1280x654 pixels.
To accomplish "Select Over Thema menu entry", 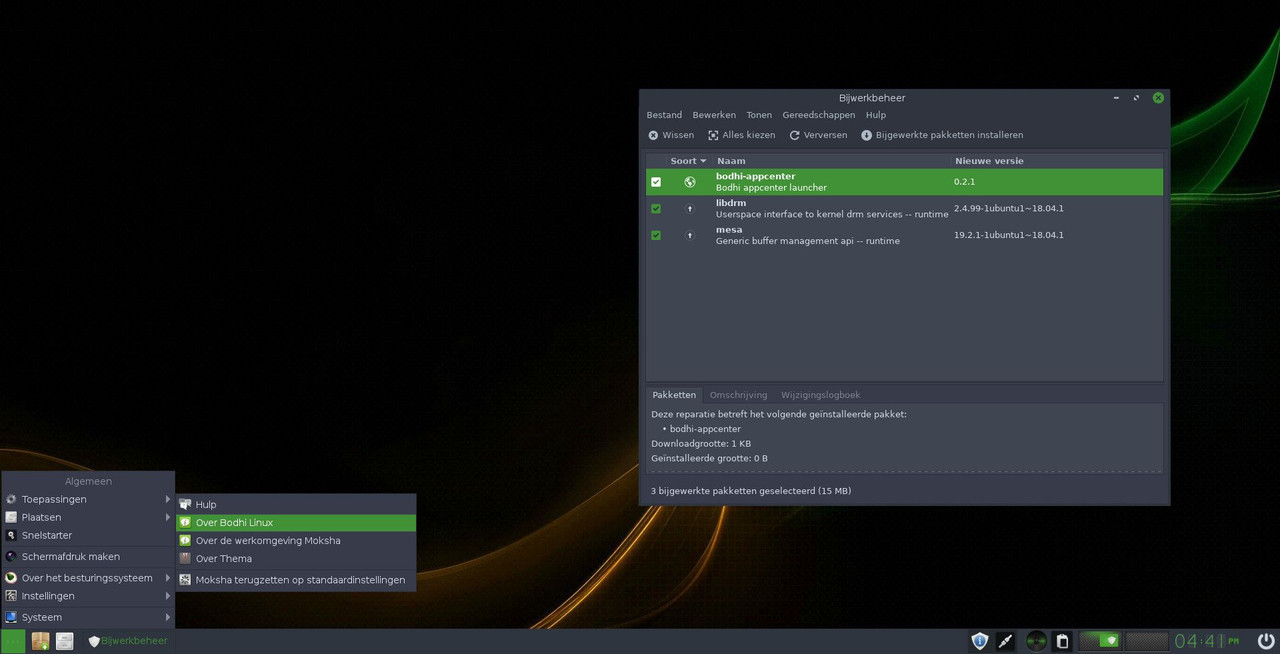I will (x=296, y=558).
